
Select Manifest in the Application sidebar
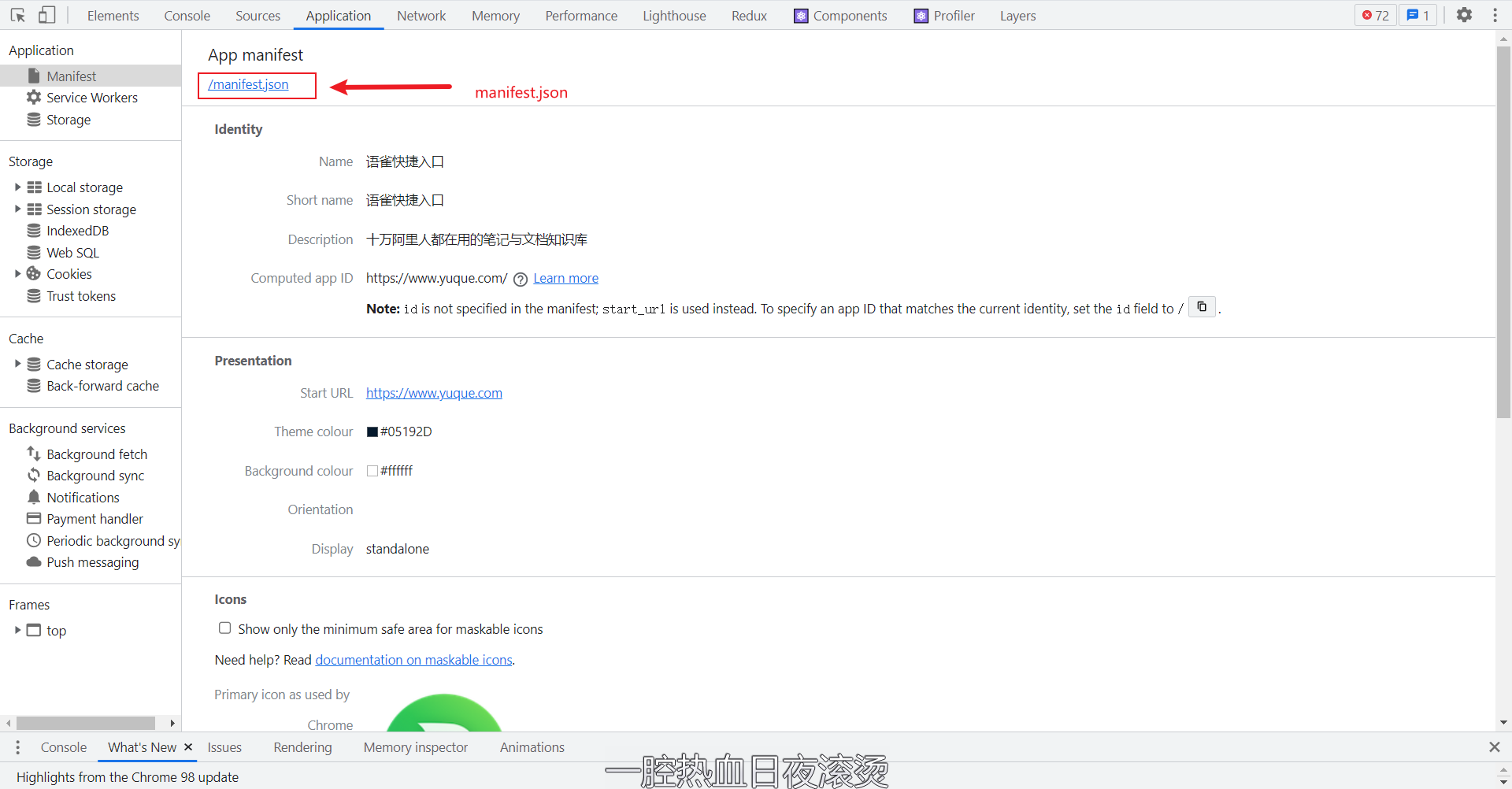(91, 76)
